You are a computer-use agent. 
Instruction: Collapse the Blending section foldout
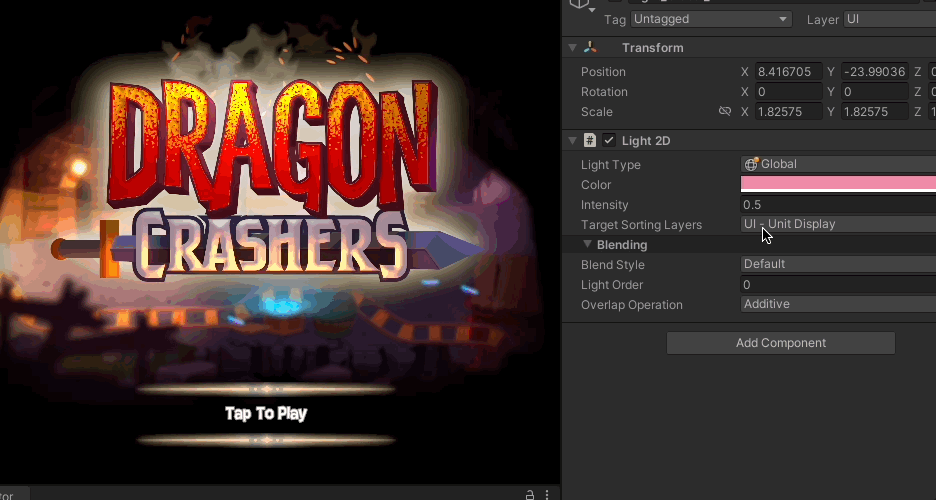pyautogui.click(x=587, y=245)
